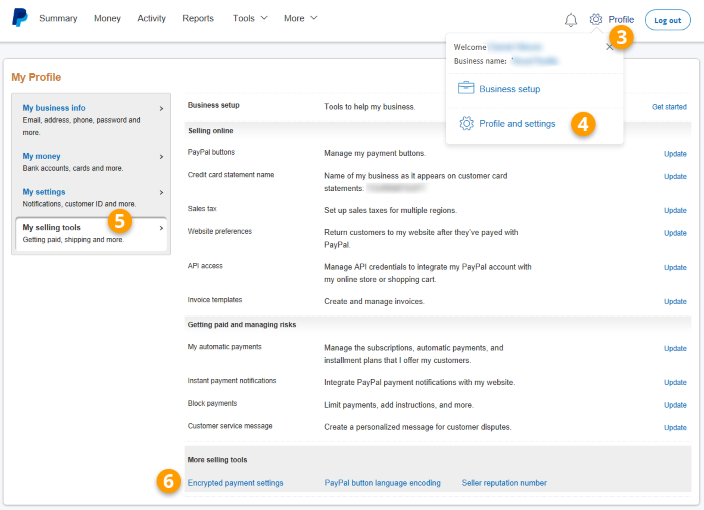Expand the More dropdown menu
704x510 pixels.
(300, 18)
